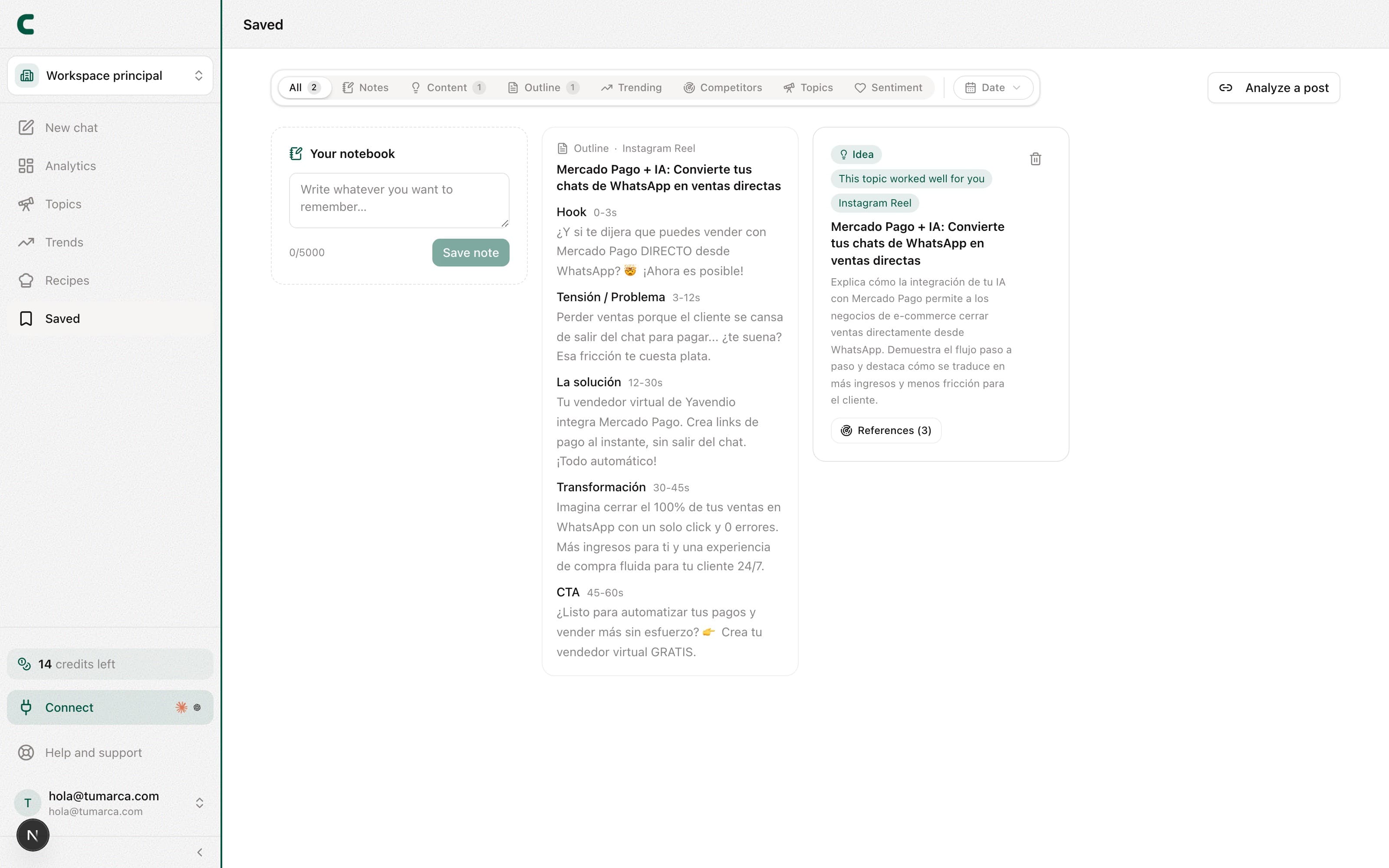Open Help and support

pos(110,753)
